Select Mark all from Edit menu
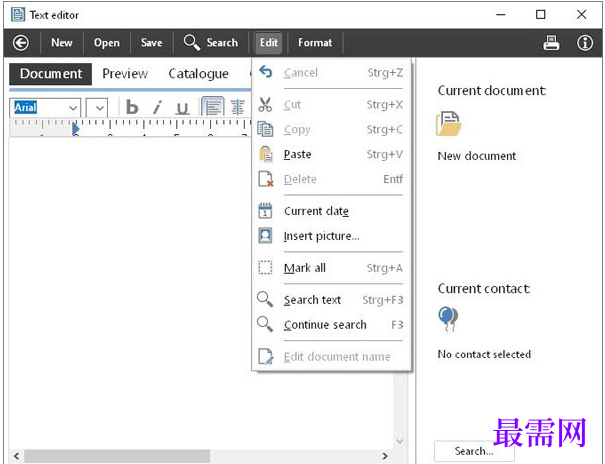Viewport: 605px width, 464px height. (304, 268)
